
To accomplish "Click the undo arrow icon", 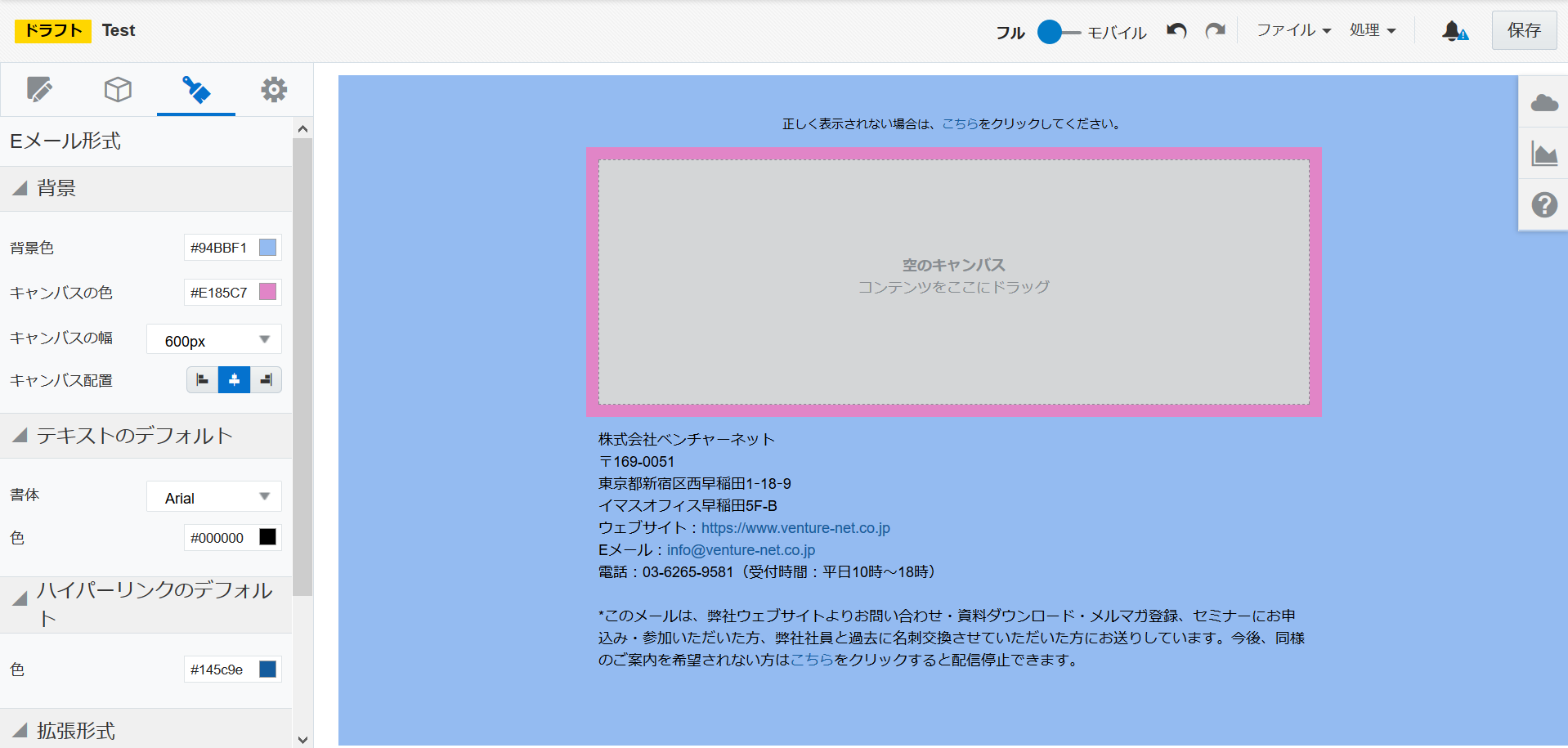I will 1176,31.
